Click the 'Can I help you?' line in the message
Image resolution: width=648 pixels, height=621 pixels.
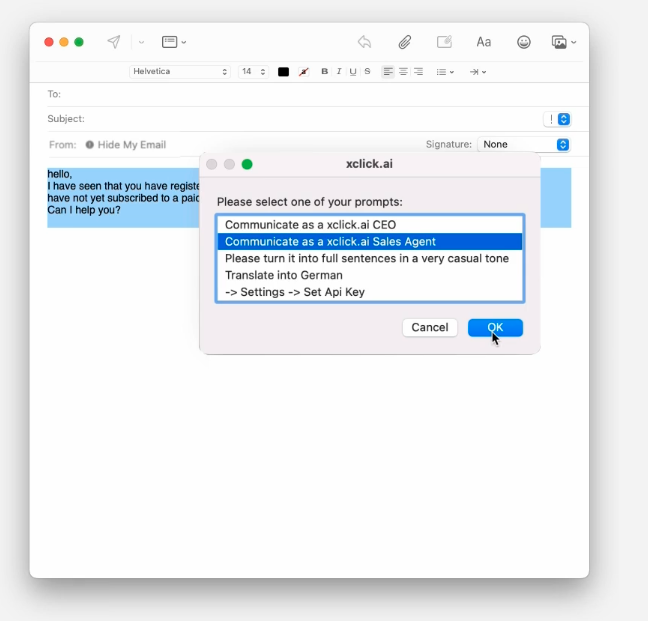tap(84, 210)
